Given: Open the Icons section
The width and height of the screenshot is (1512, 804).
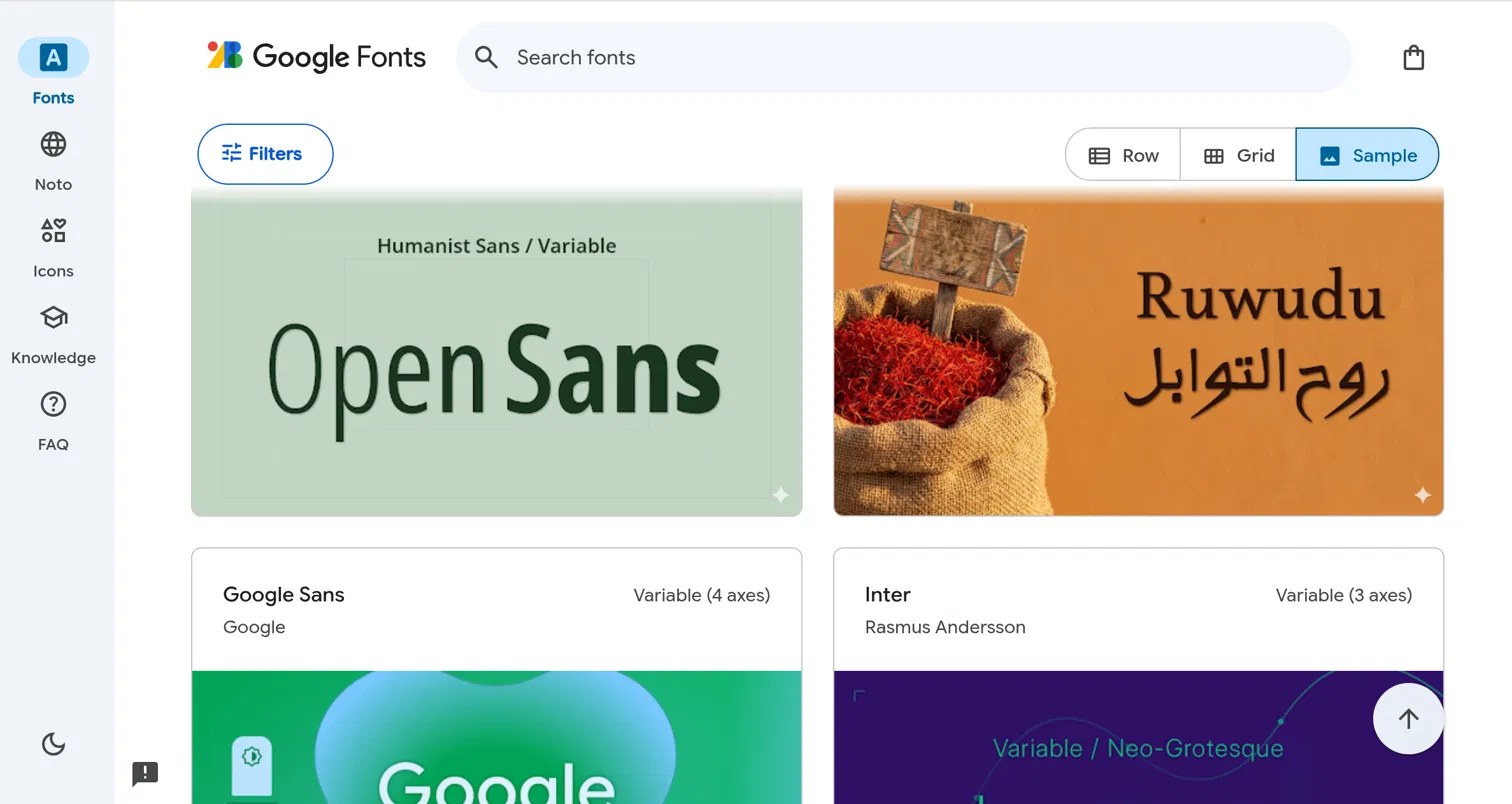Looking at the screenshot, I should coord(53,246).
